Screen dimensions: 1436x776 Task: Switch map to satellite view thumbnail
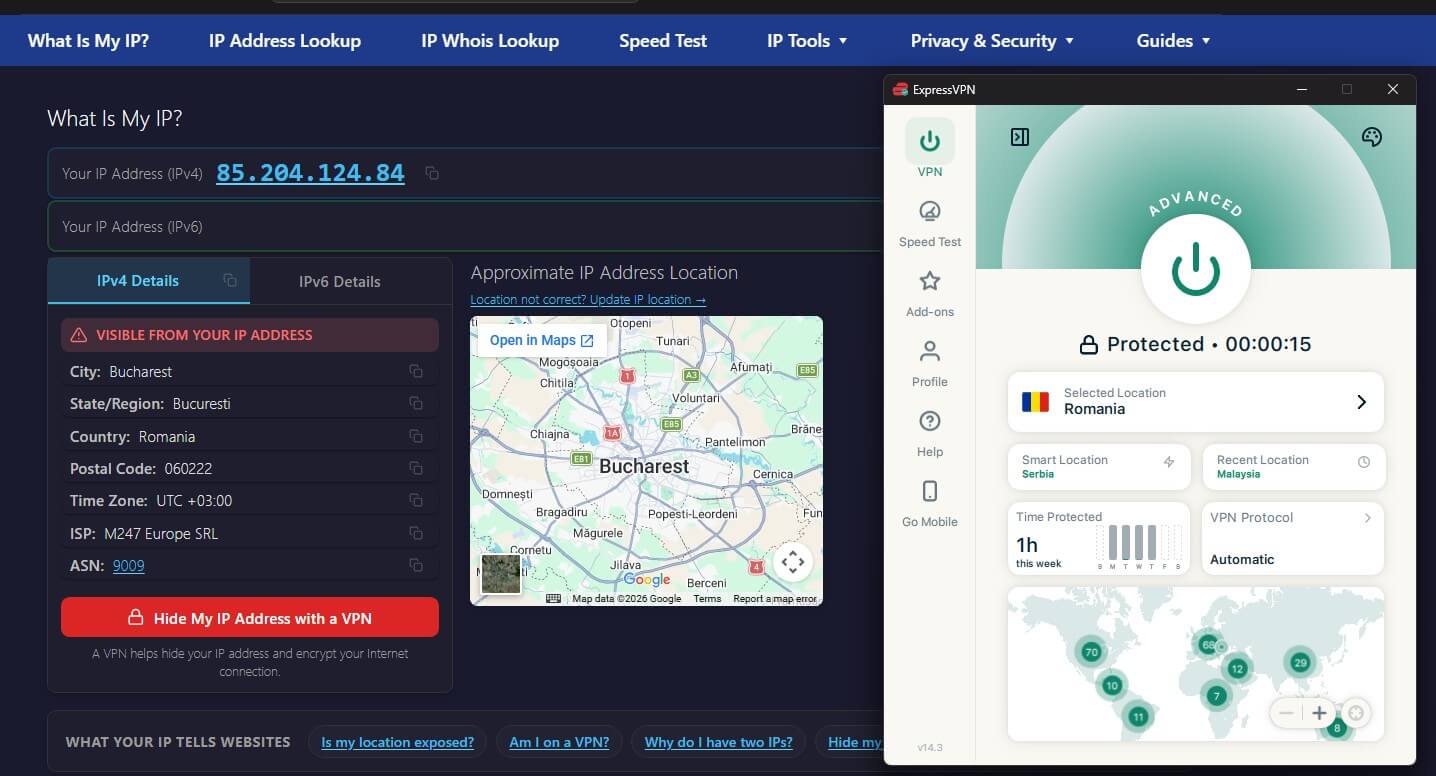(x=501, y=574)
